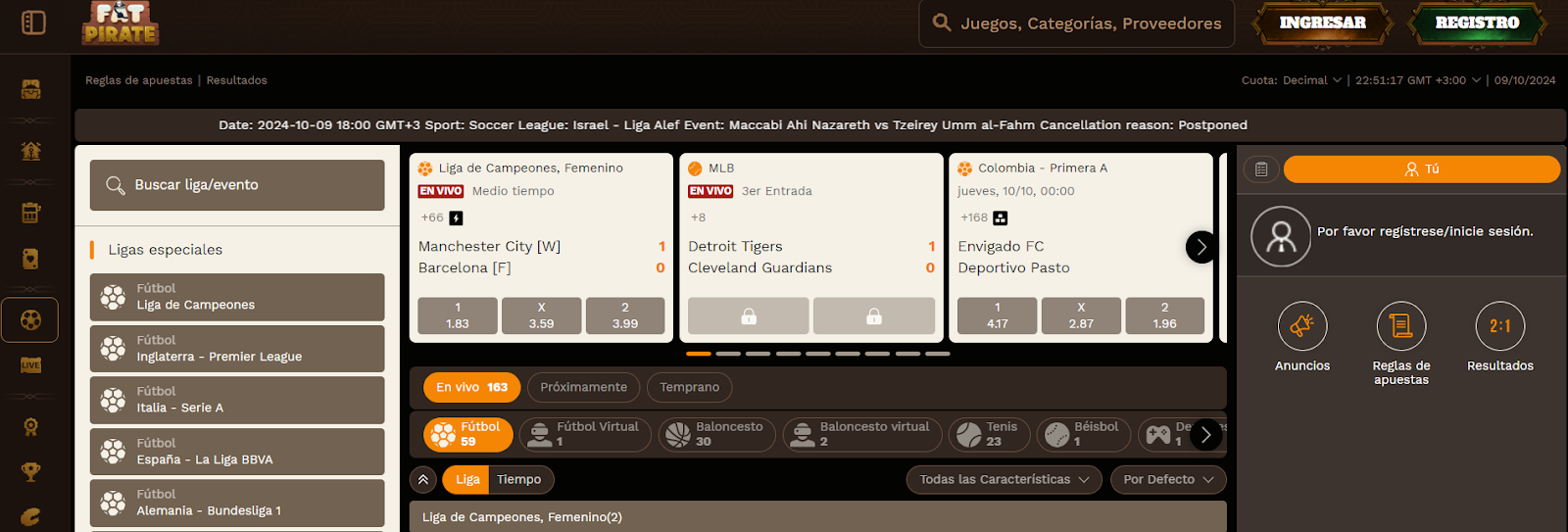
Task: Open the Fat Pirate logo home
Action: 120,24
